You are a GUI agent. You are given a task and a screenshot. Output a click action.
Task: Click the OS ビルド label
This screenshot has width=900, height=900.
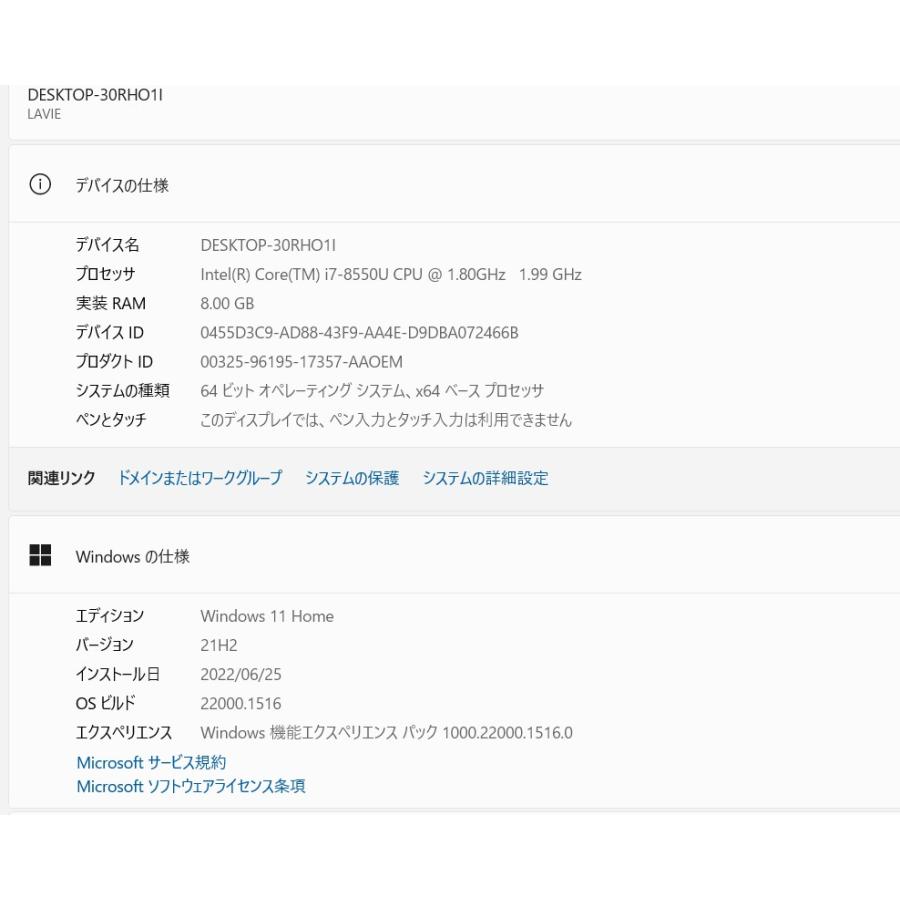click(106, 704)
